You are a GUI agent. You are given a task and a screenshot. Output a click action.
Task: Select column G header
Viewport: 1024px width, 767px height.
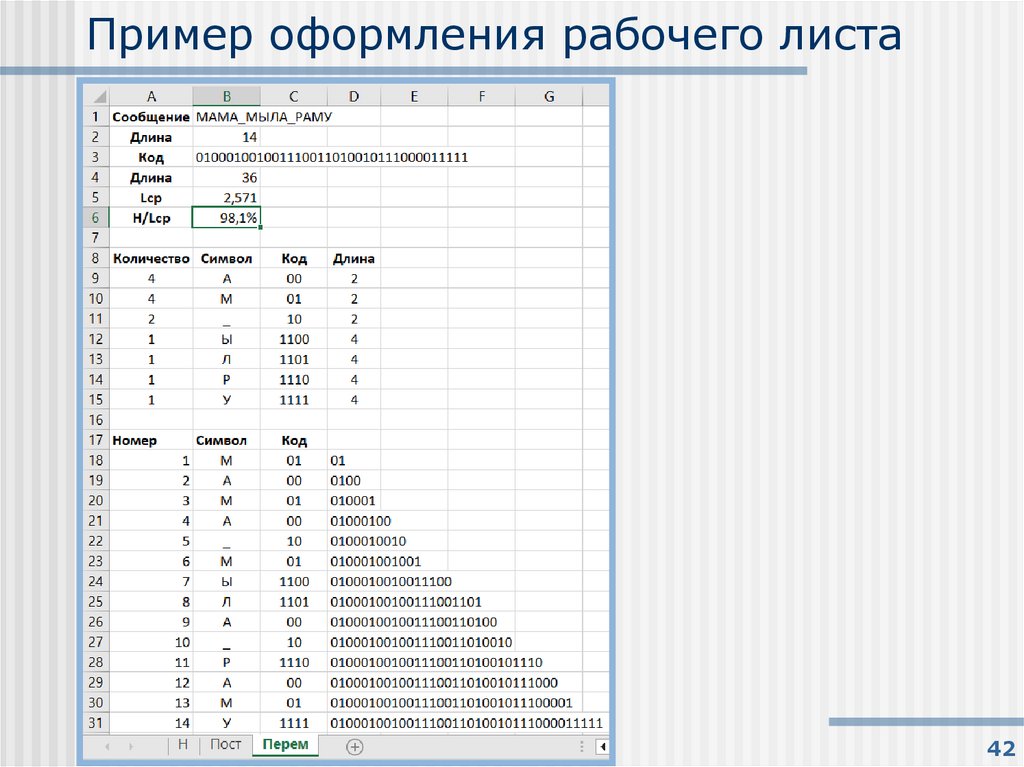point(548,95)
